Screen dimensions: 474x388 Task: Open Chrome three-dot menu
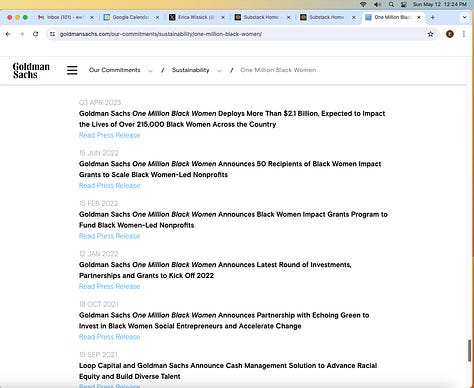[x=464, y=34]
